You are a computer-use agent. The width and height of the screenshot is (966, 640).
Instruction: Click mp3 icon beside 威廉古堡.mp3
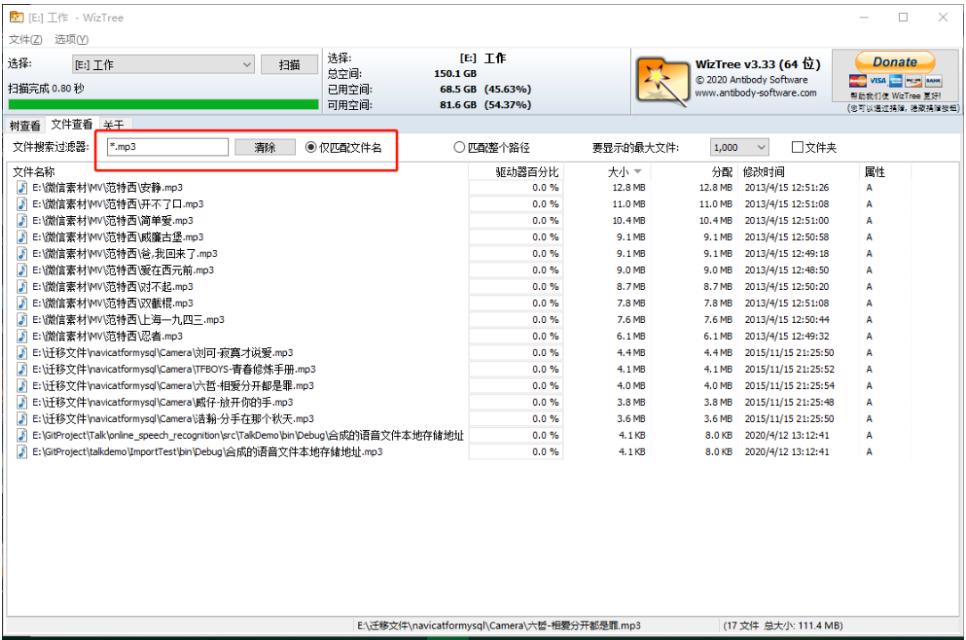[x=22, y=237]
